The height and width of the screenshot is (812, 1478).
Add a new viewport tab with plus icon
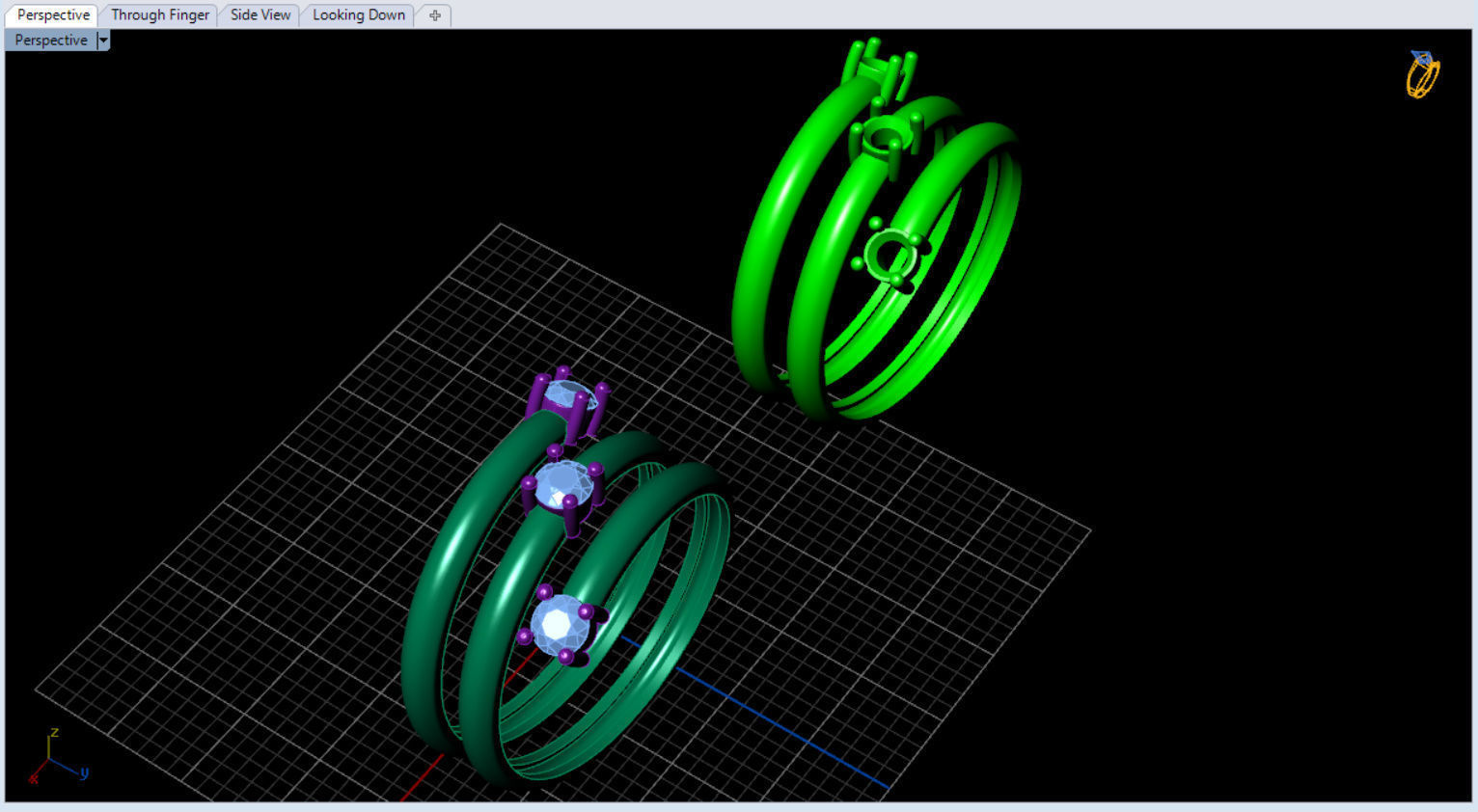click(435, 15)
